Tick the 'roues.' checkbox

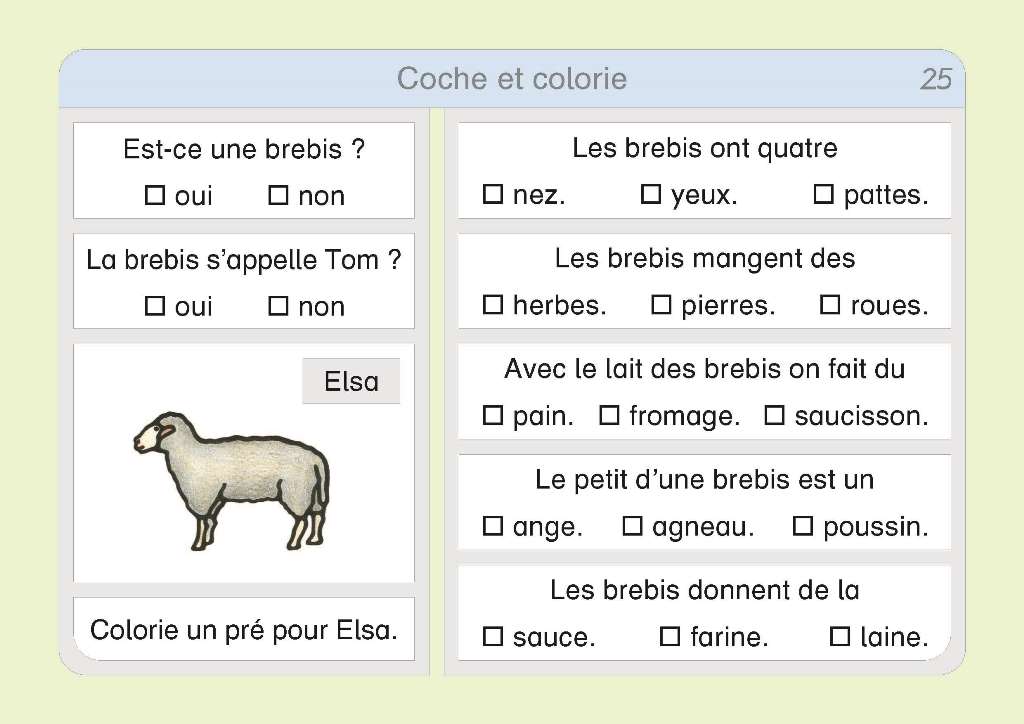(x=830, y=304)
